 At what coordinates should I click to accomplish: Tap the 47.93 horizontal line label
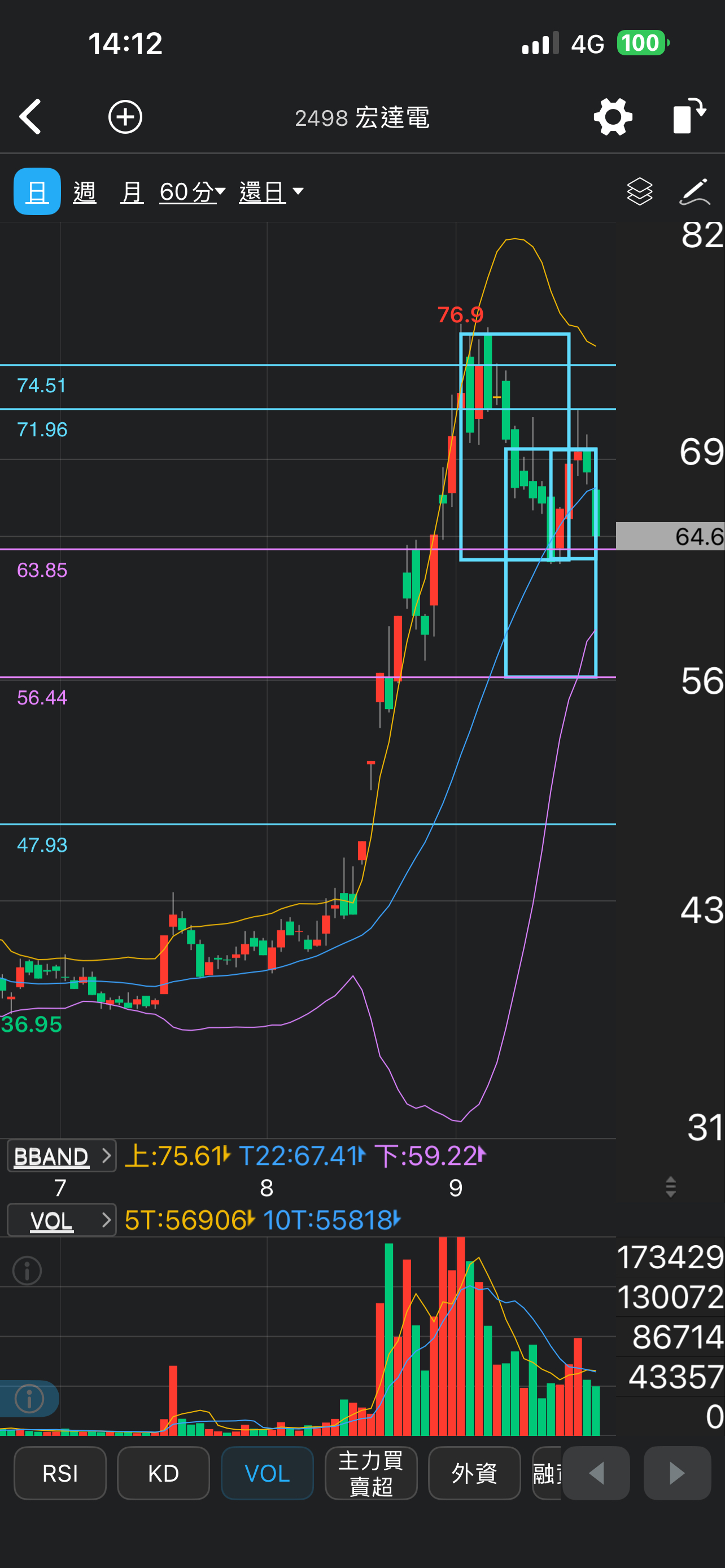tap(42, 845)
